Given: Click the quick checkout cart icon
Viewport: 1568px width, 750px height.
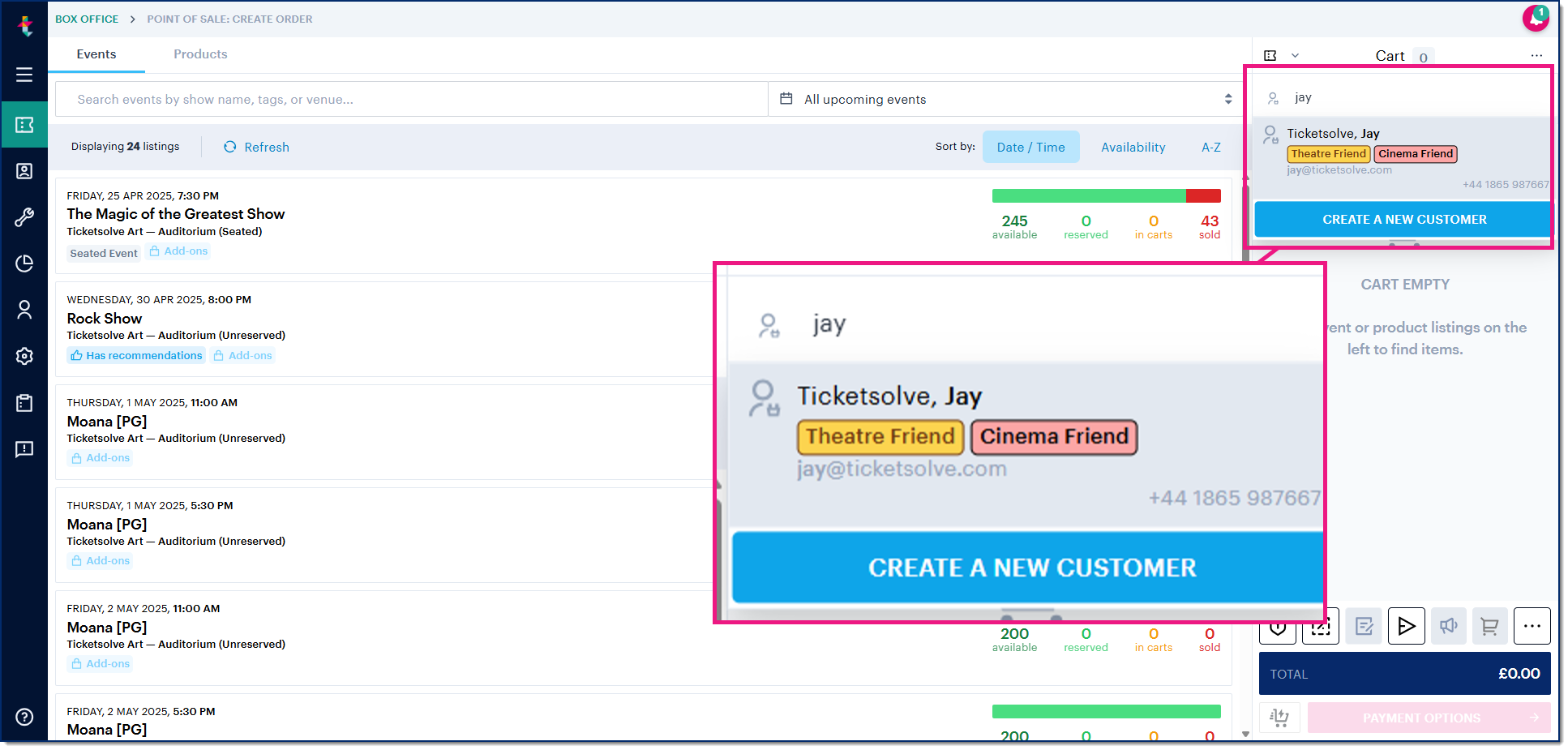Looking at the screenshot, I should [x=1279, y=718].
